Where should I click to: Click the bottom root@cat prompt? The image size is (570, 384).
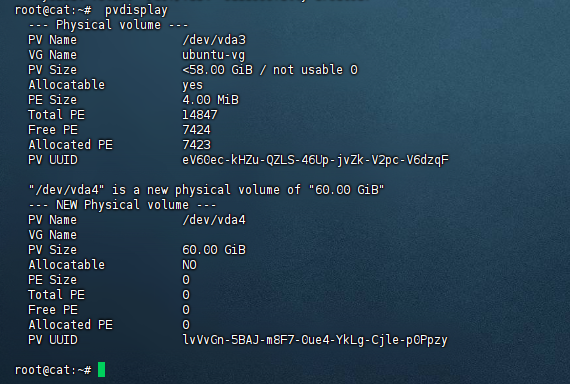[53, 370]
